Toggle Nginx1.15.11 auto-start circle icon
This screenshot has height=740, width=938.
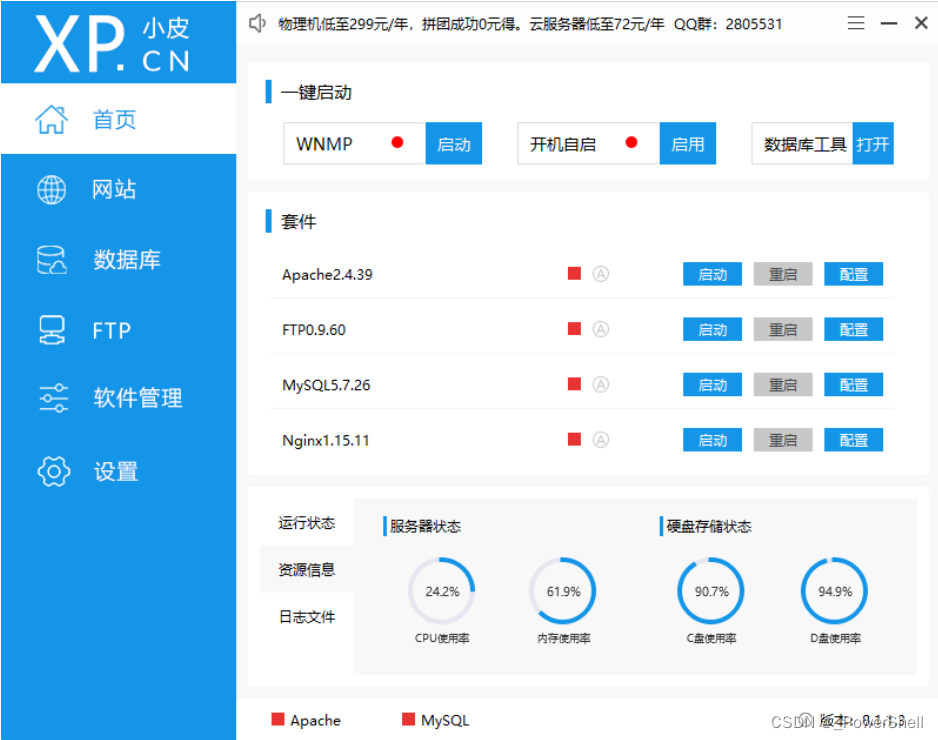601,439
